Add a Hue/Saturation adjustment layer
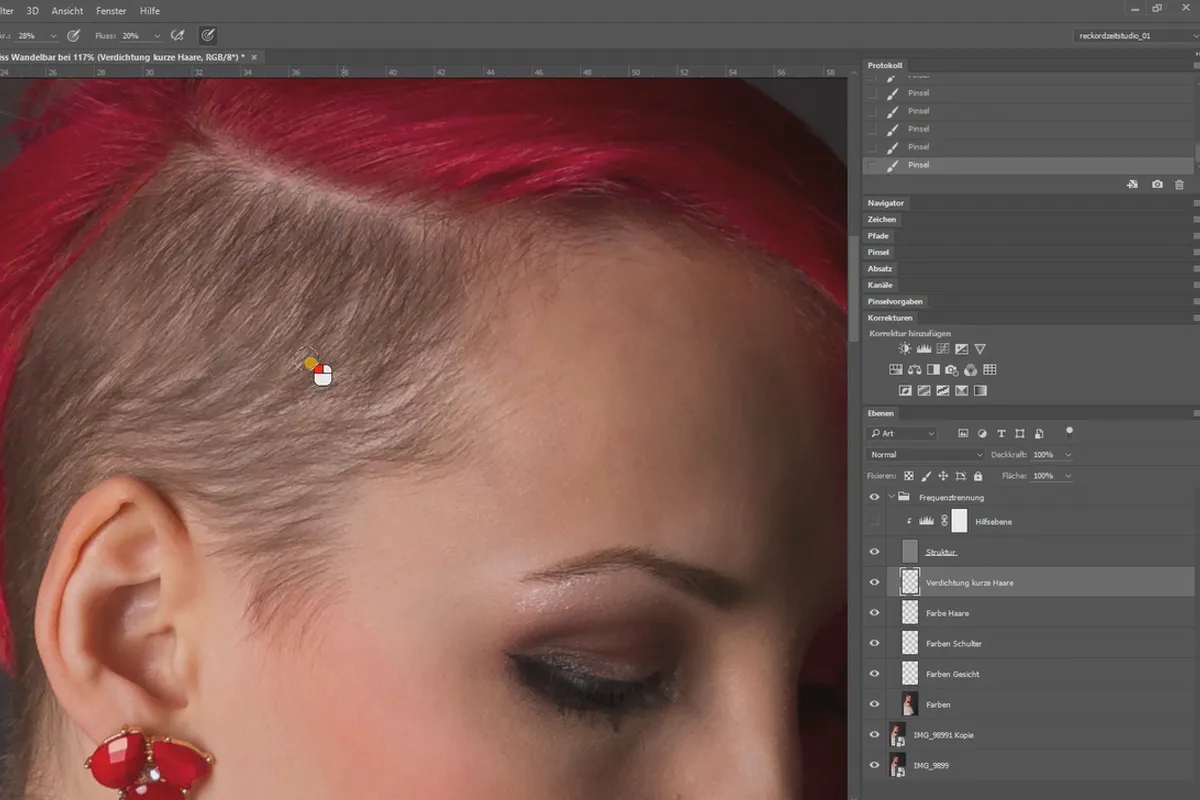1200x800 pixels. 896,370
